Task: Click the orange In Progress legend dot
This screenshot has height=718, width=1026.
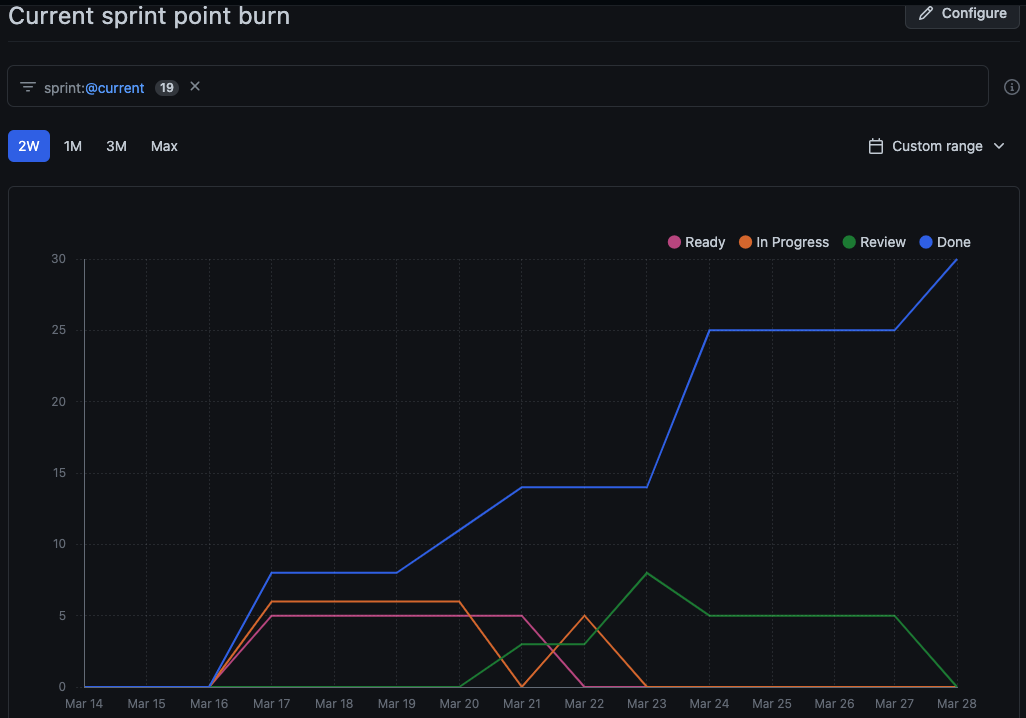Action: pos(745,242)
